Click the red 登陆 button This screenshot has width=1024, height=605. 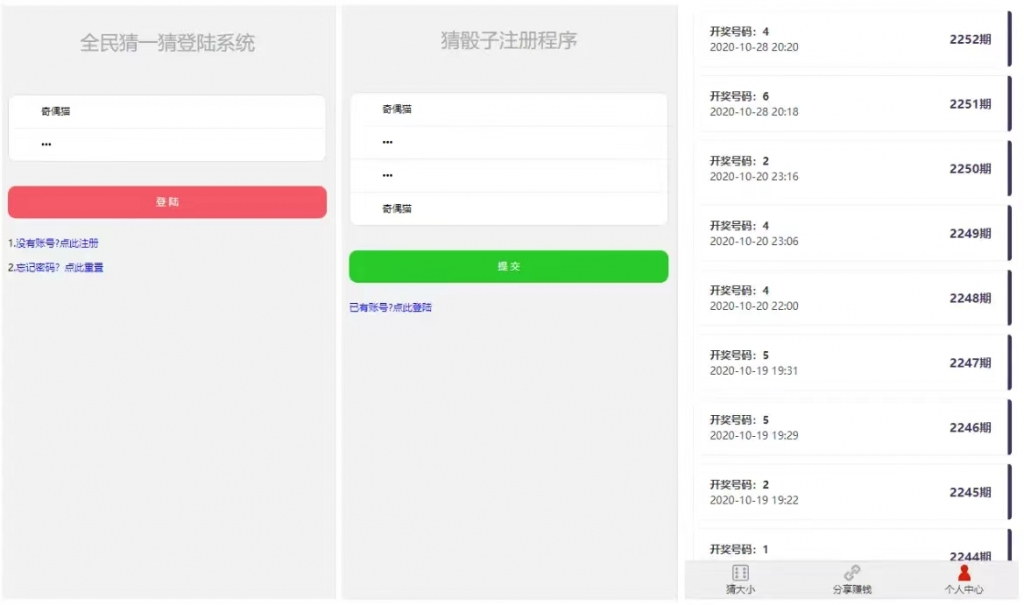(167, 202)
